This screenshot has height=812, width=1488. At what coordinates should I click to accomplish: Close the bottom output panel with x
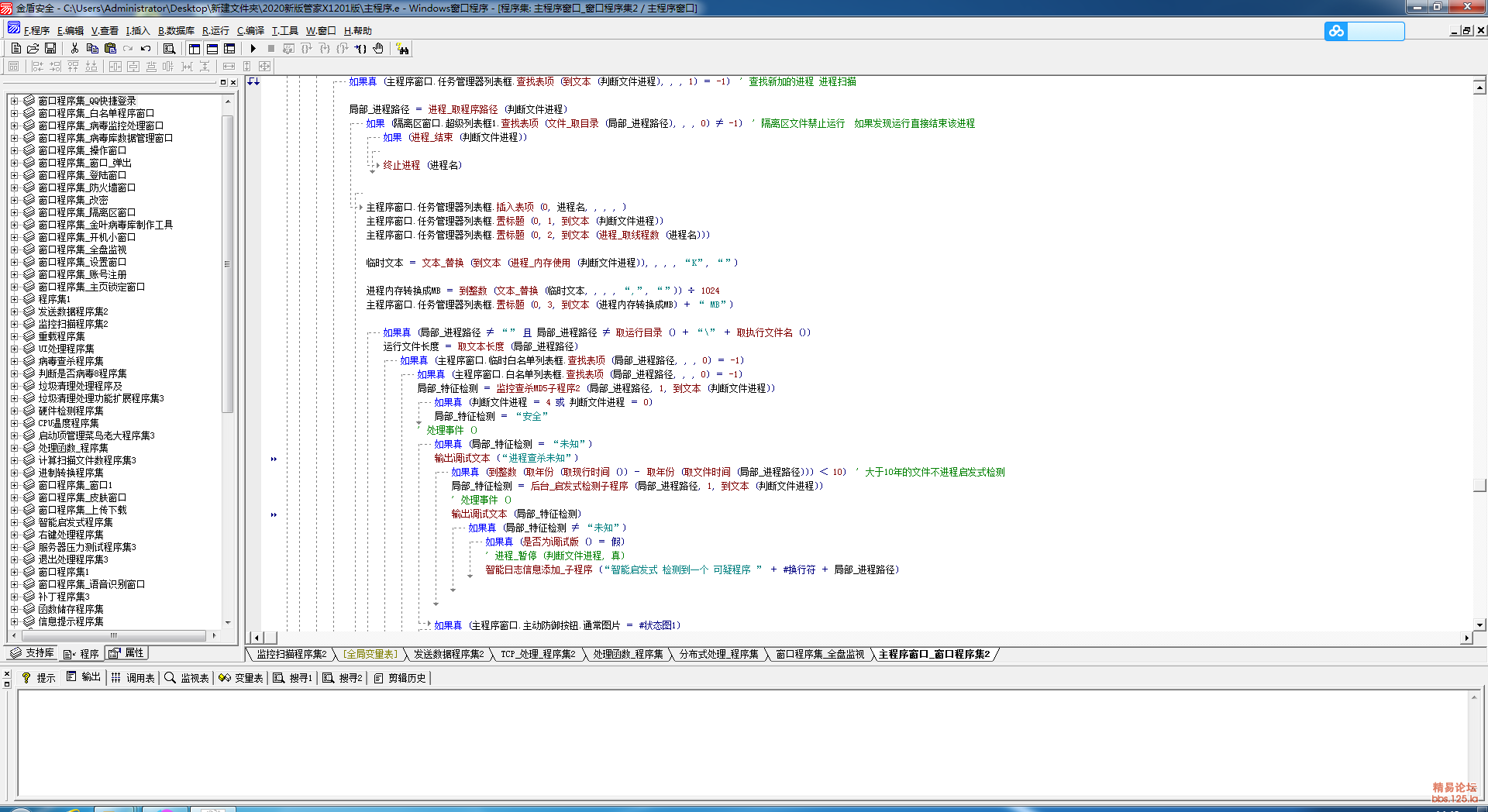coord(7,674)
